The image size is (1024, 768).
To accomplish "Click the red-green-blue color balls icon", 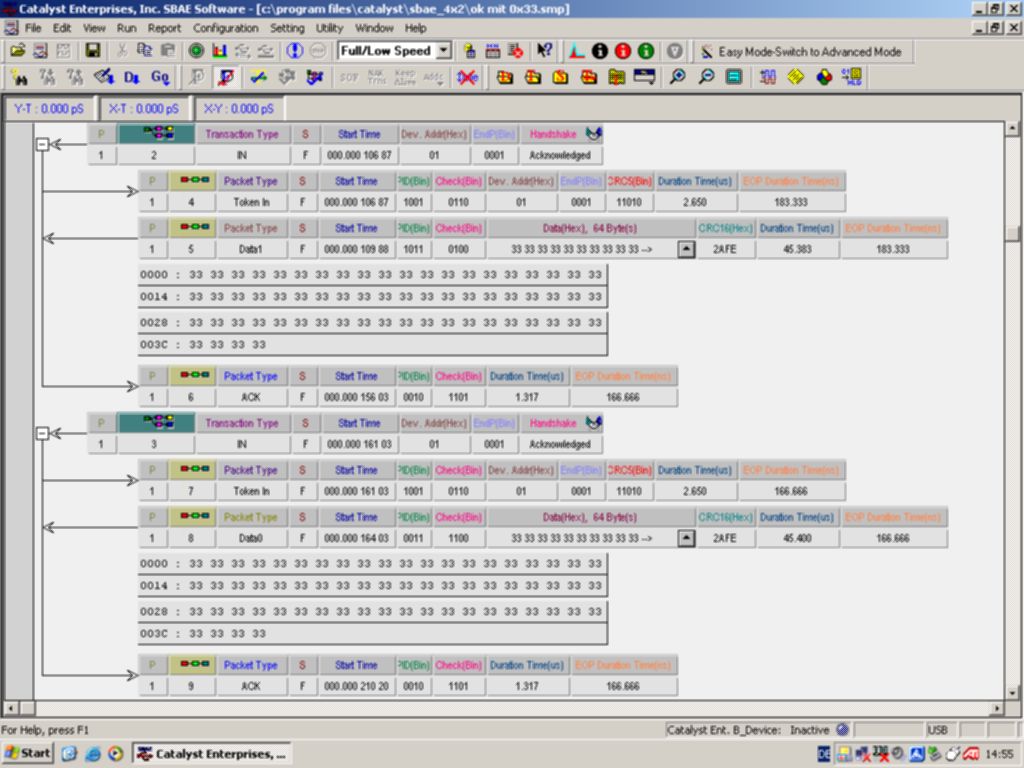I will [824, 77].
